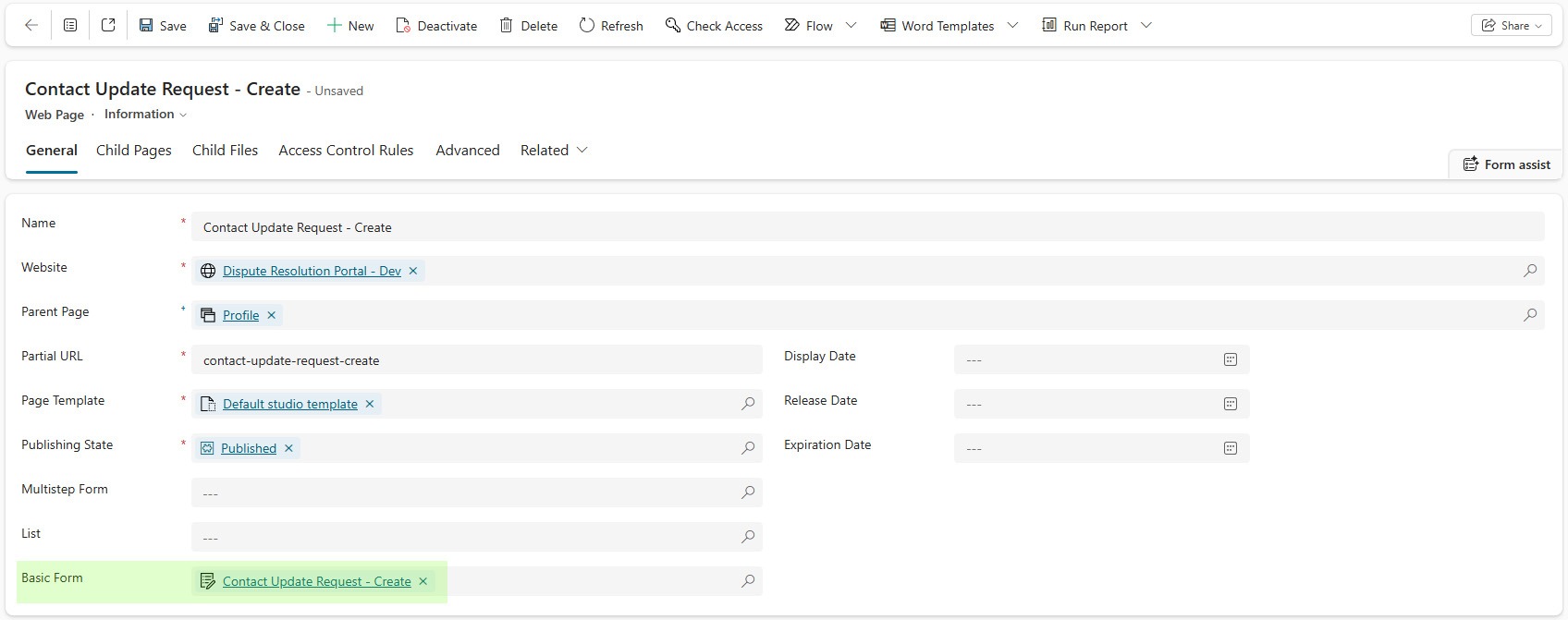The height and width of the screenshot is (620, 1568).
Task: Click the back arrow icon
Action: pyautogui.click(x=31, y=26)
